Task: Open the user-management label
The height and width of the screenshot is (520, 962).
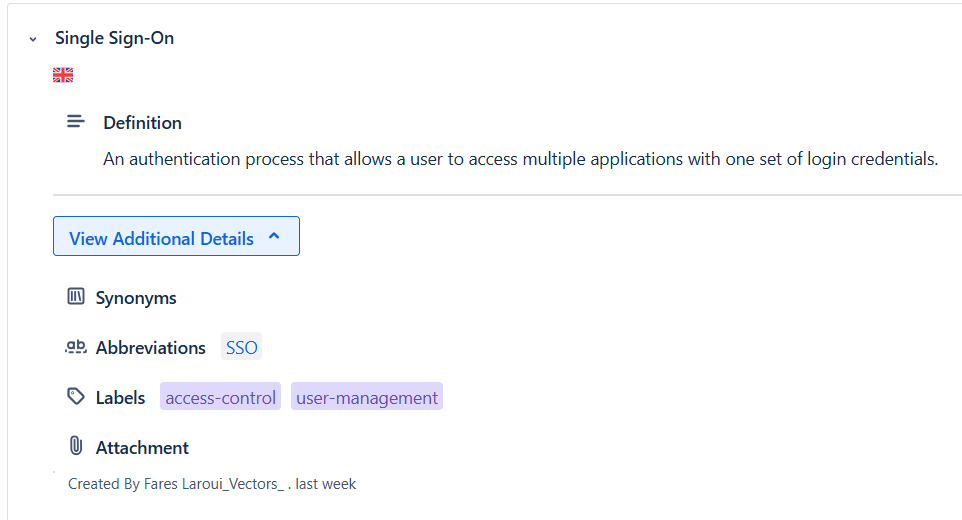Action: (x=367, y=398)
